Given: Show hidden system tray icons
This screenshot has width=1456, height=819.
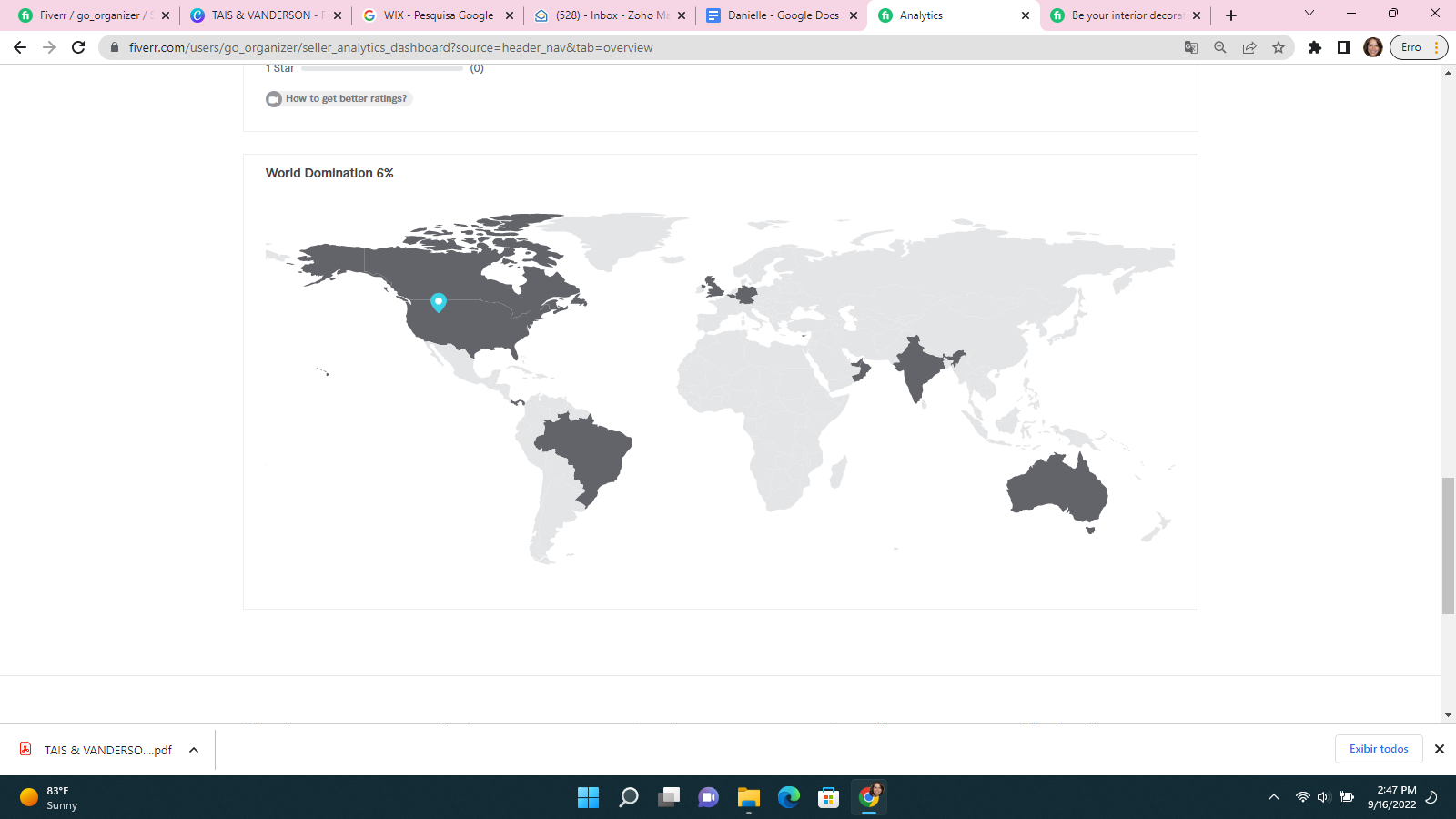Looking at the screenshot, I should (1274, 797).
